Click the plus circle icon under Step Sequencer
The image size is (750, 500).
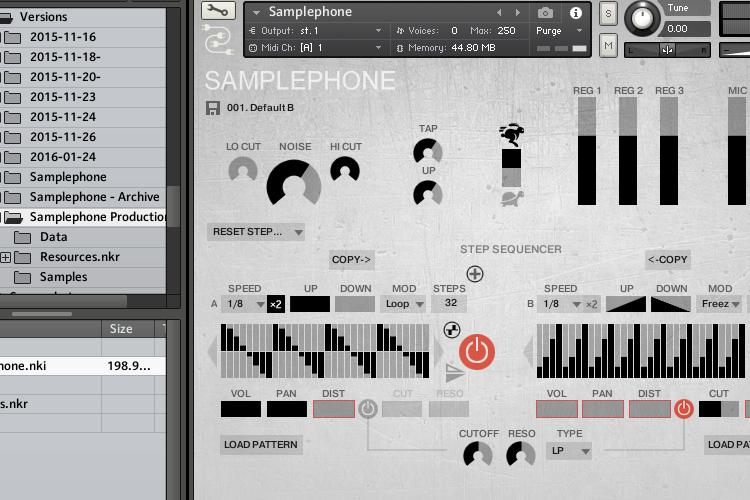pos(474,274)
